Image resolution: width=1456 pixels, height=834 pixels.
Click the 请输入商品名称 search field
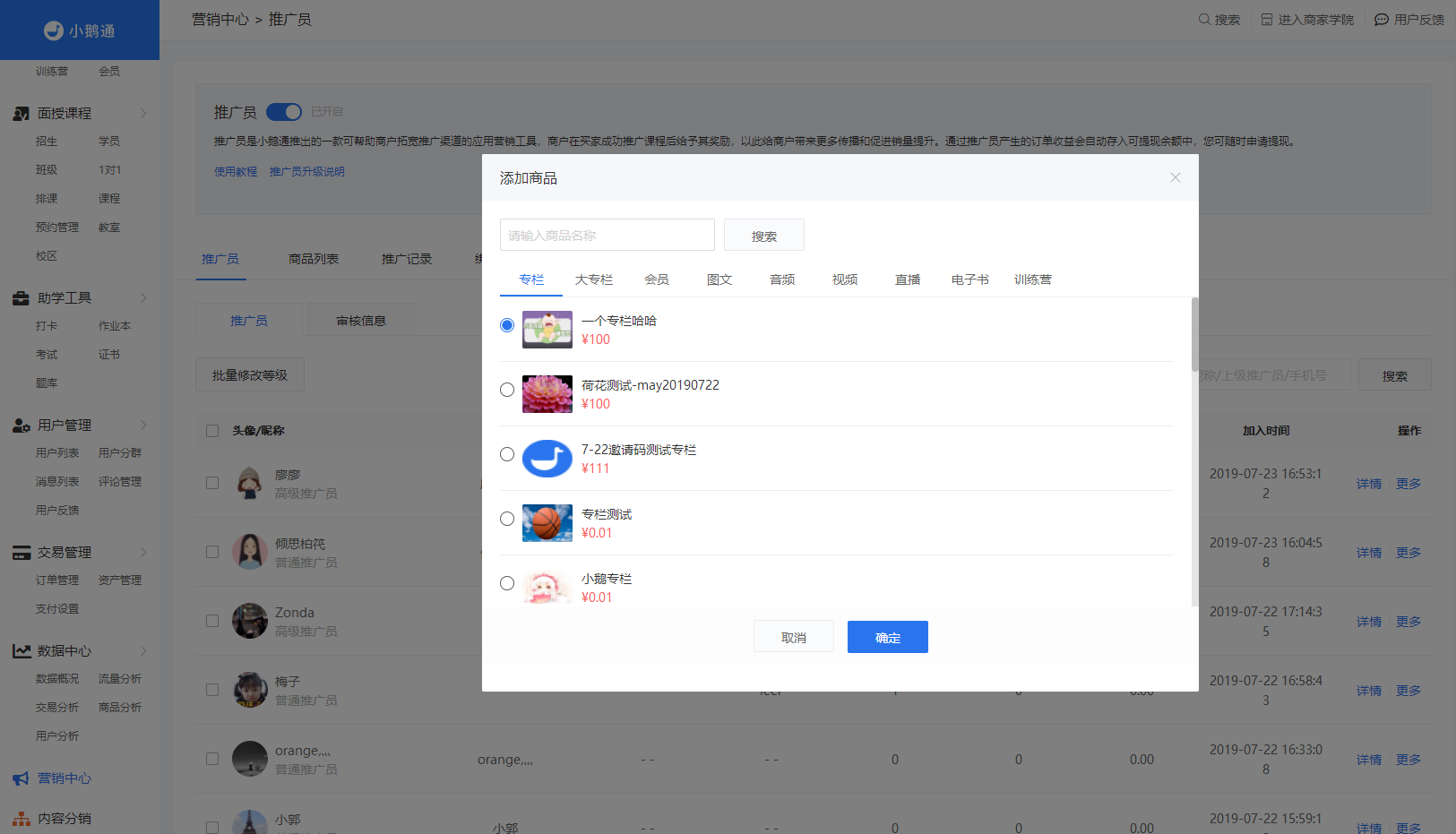point(607,235)
